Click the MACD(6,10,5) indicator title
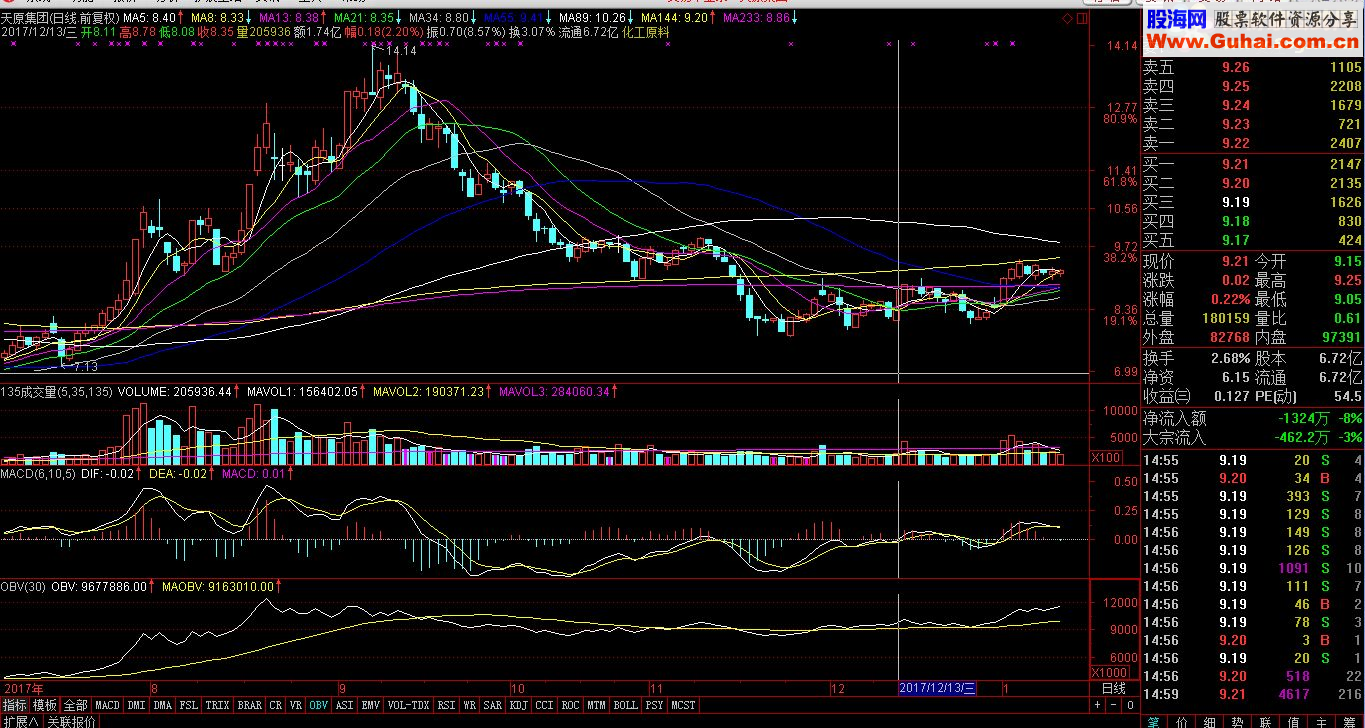Image resolution: width=1365 pixels, height=728 pixels. pyautogui.click(x=37, y=473)
